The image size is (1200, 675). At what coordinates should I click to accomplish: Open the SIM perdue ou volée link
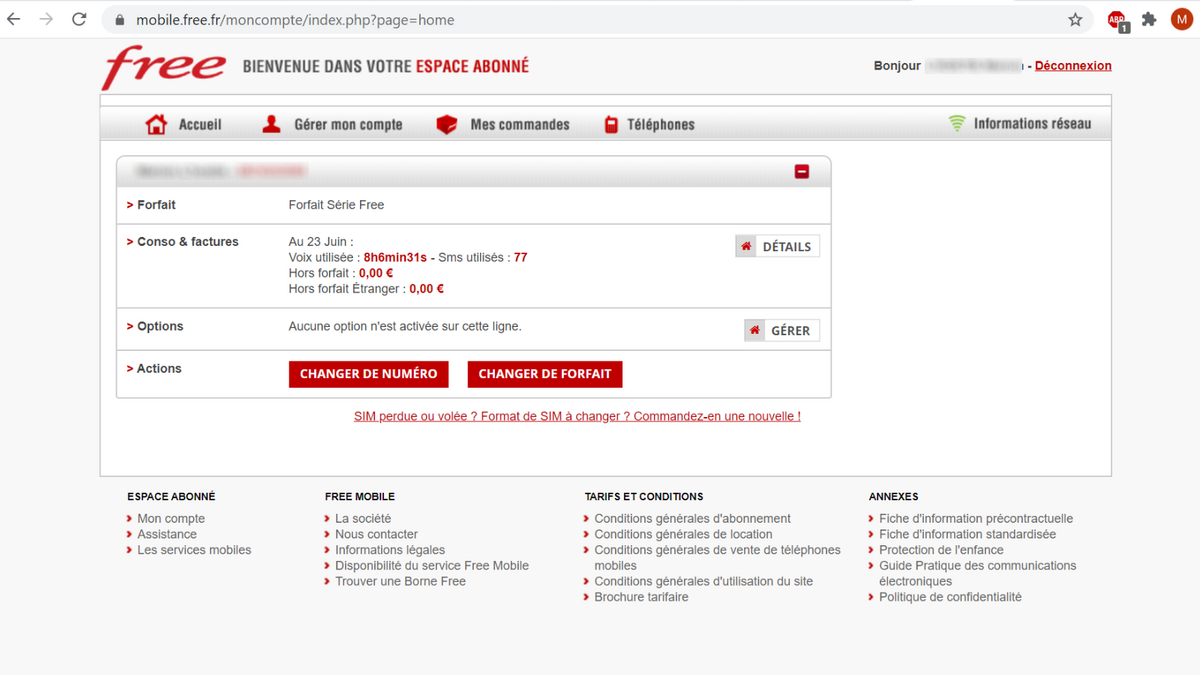coord(577,416)
